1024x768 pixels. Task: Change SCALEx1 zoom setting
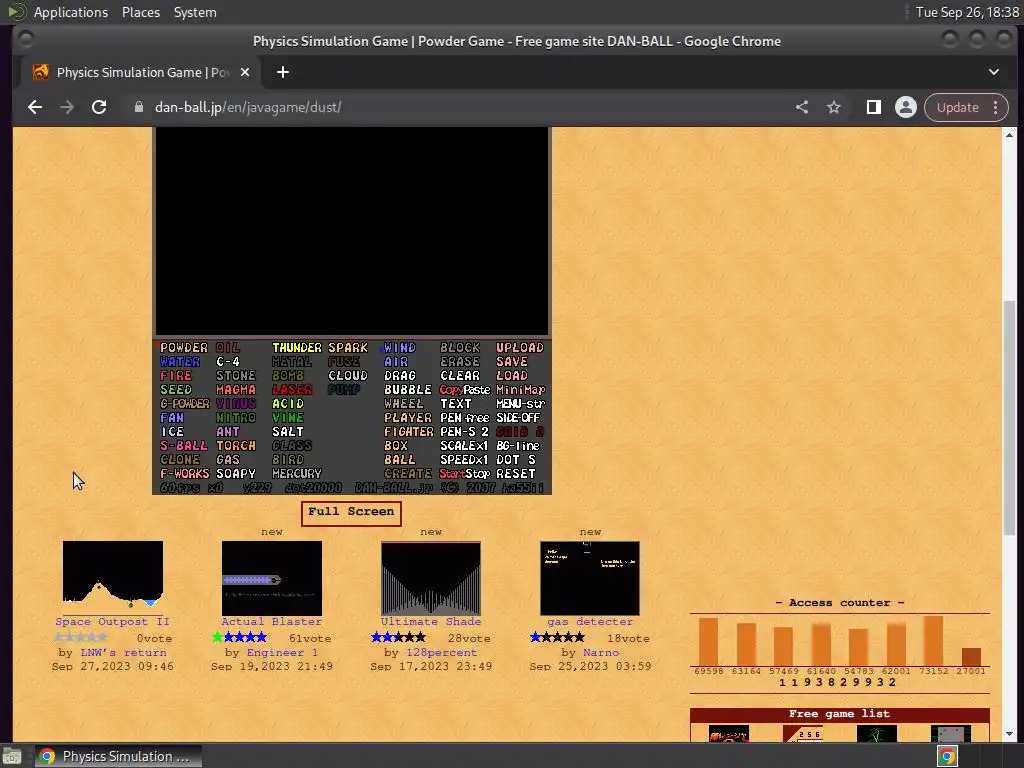point(464,445)
